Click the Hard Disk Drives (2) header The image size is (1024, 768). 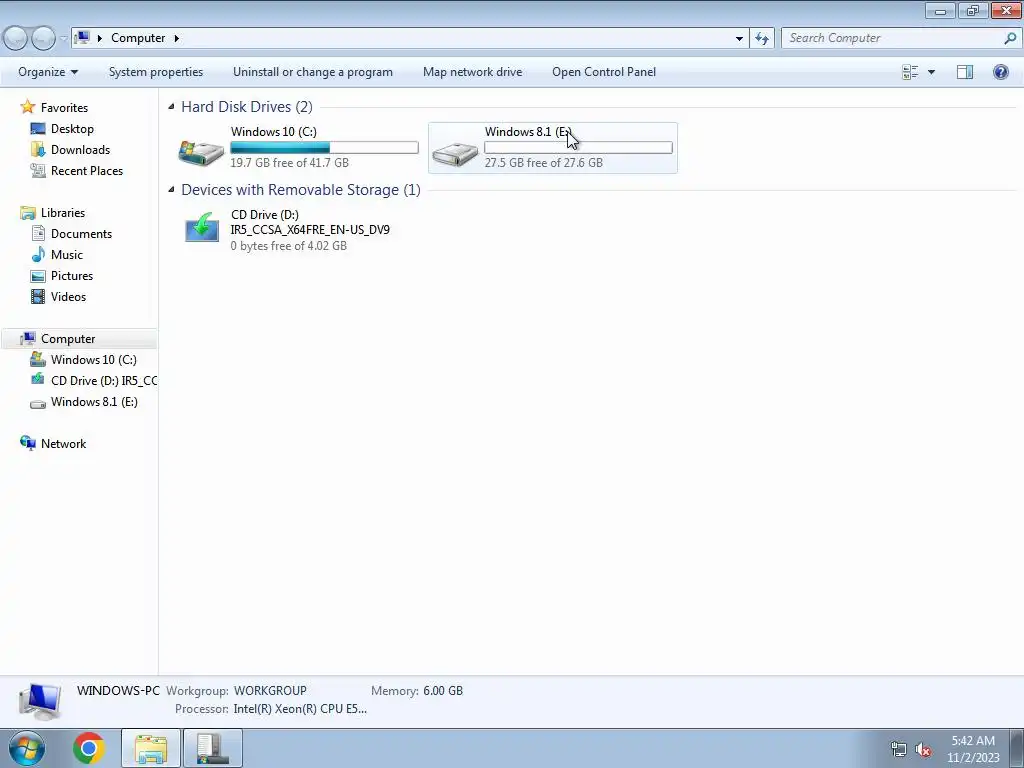(247, 107)
